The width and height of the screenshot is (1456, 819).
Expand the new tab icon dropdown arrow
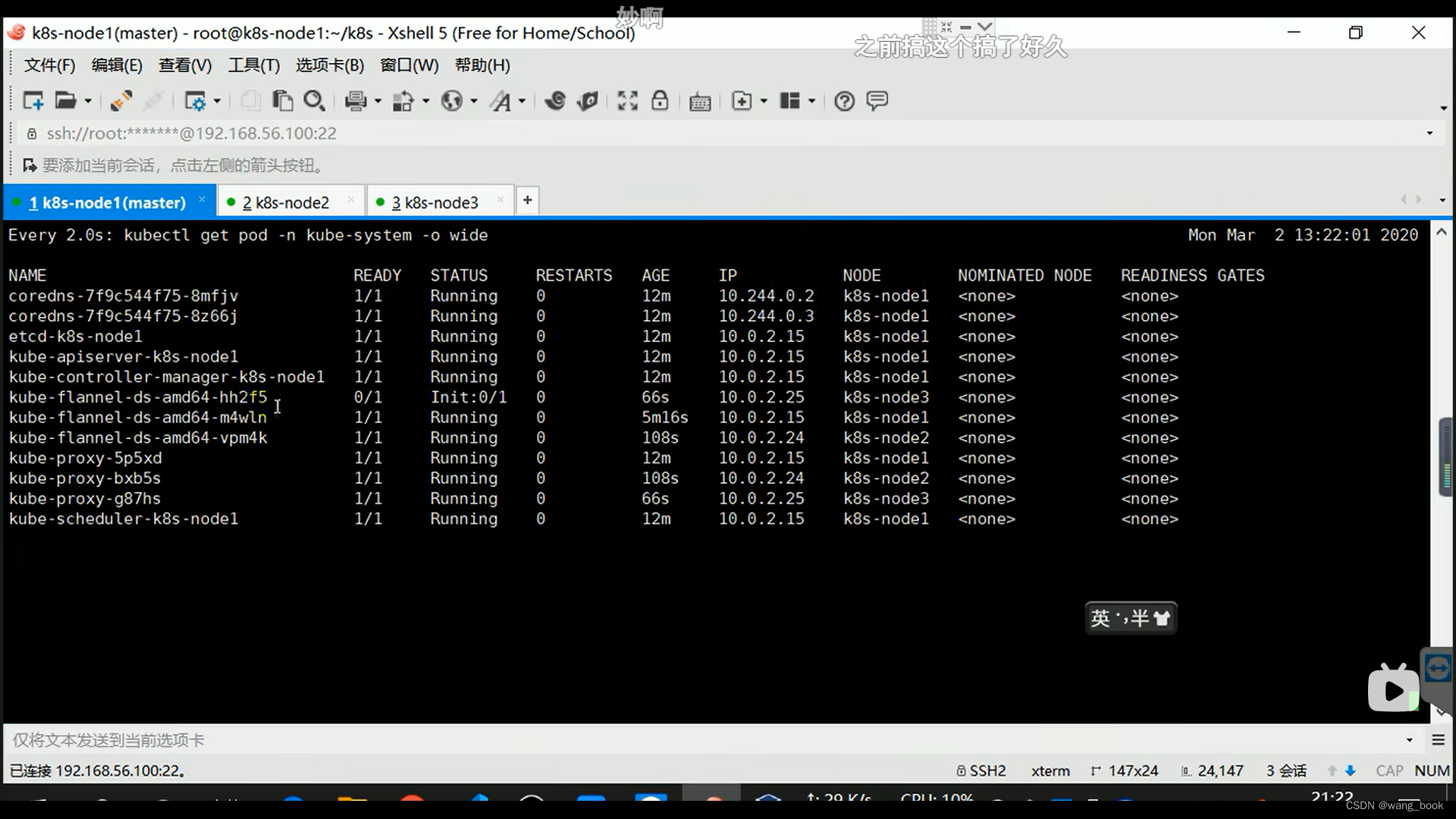(x=764, y=101)
